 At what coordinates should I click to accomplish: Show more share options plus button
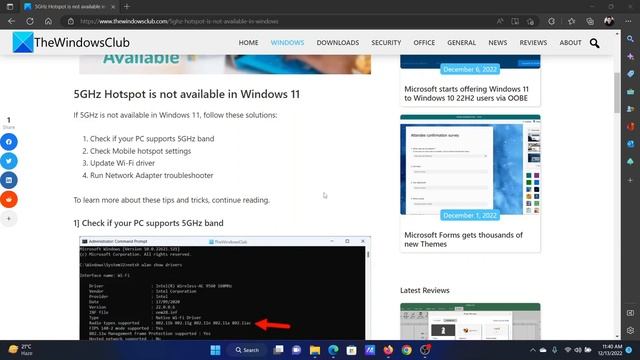[9, 218]
